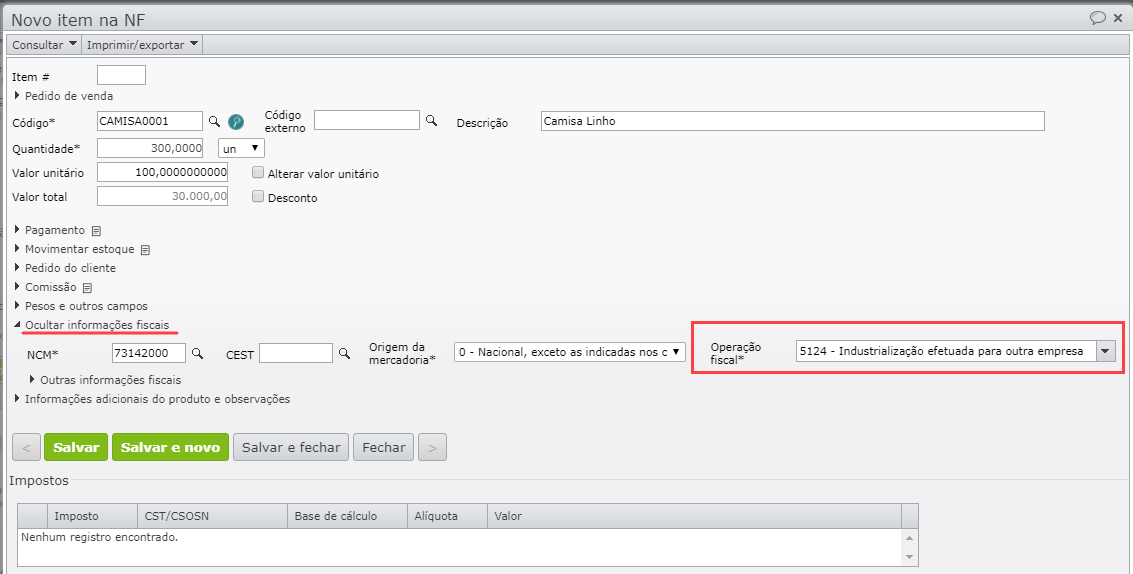Click the Valor total field showing 30.000,00
The width and height of the screenshot is (1133, 574).
[x=163, y=196]
